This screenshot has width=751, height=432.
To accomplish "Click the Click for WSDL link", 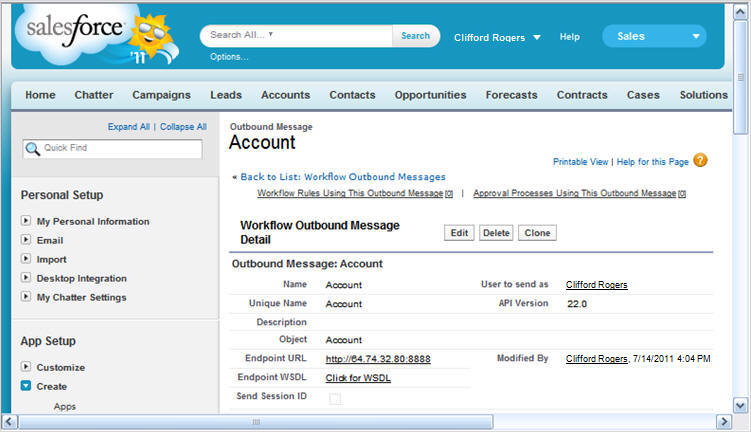I will click(x=358, y=378).
